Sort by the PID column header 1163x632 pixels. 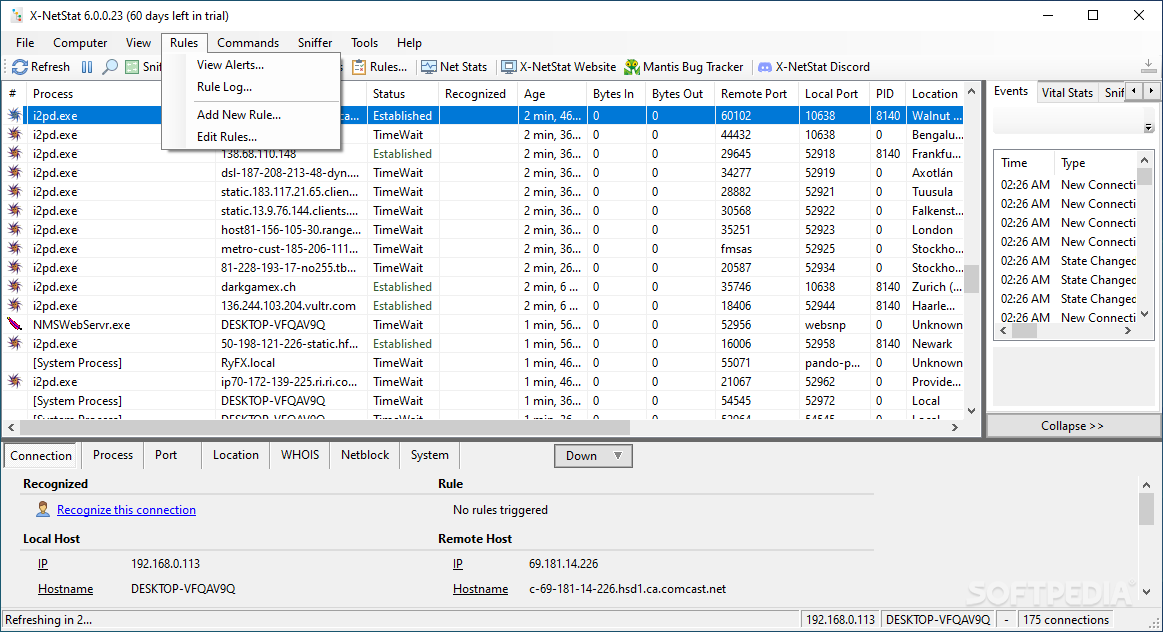click(x=888, y=93)
